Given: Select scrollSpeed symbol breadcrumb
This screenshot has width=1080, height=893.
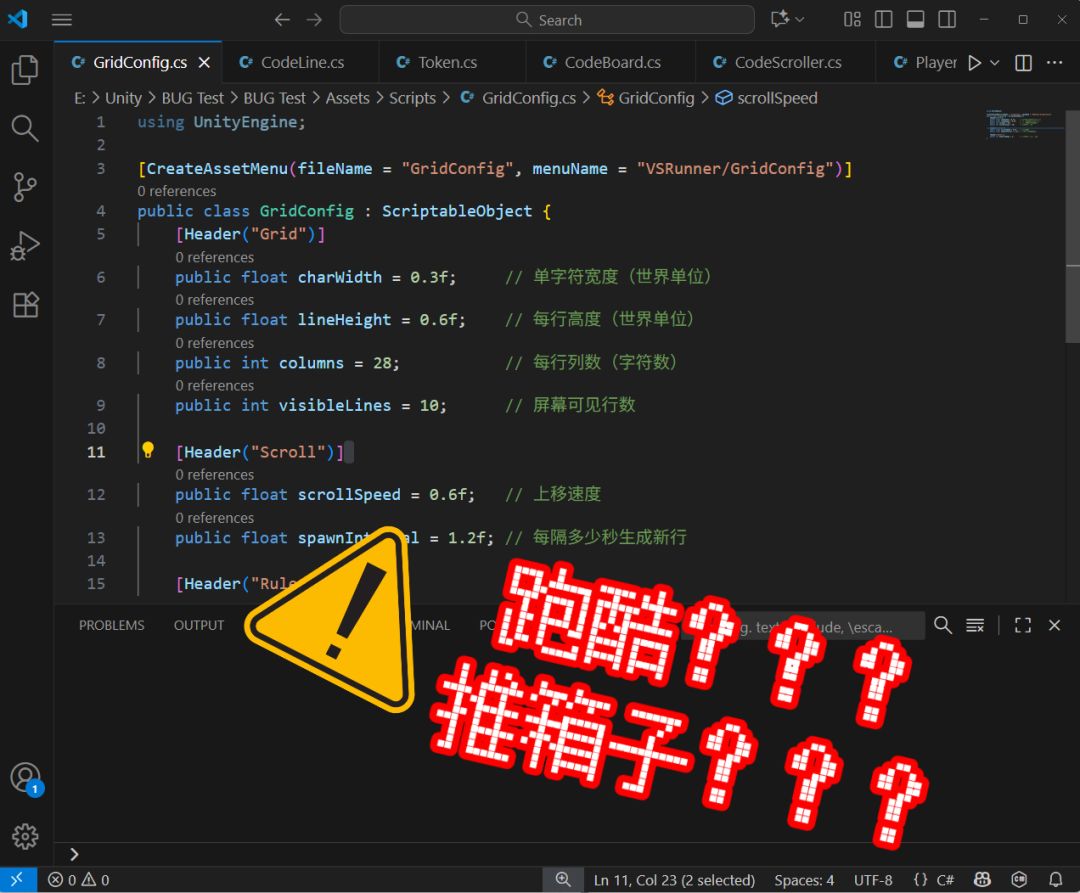Looking at the screenshot, I should tap(767, 98).
